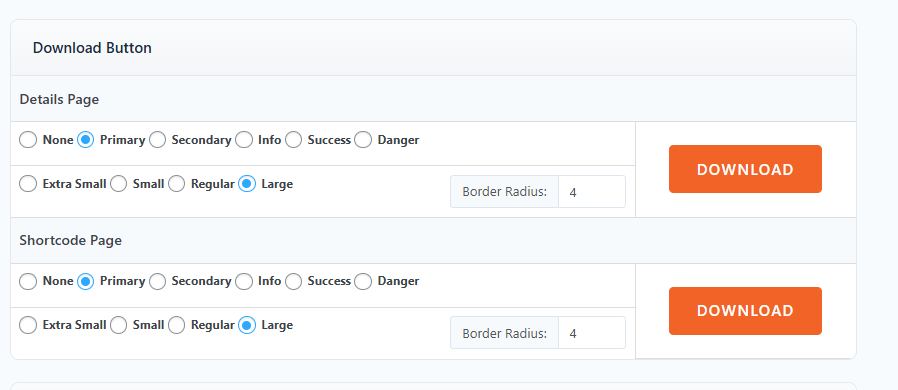Select None style for Details Page
Image resolution: width=898 pixels, height=390 pixels.
[28, 140]
